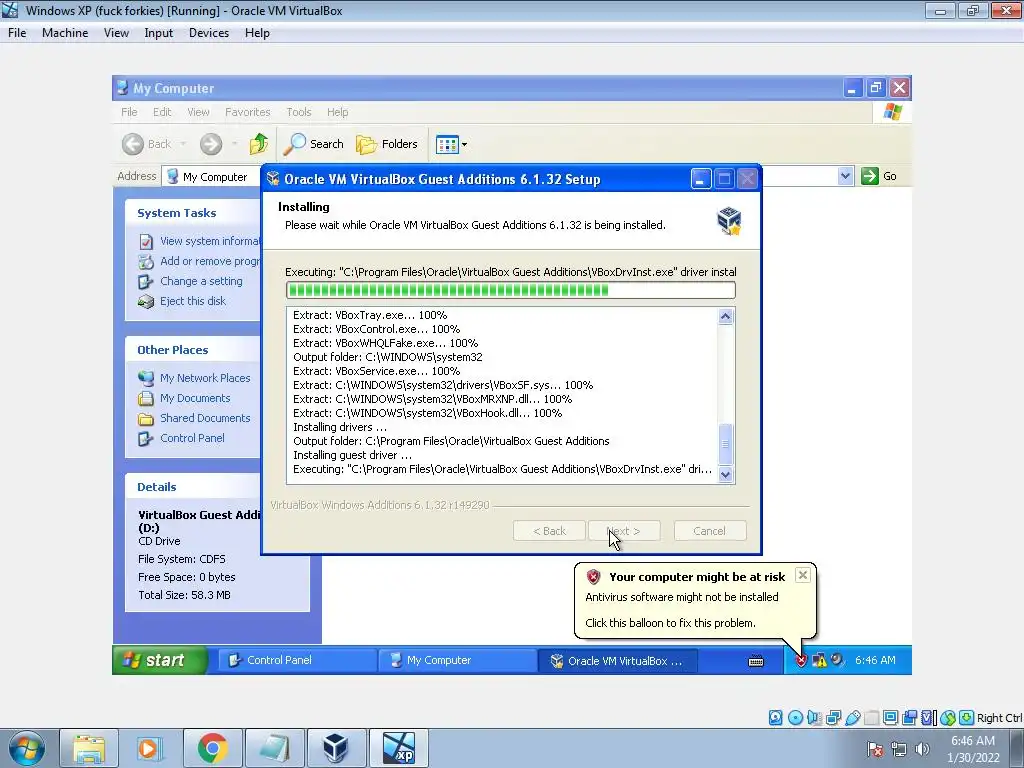The height and width of the screenshot is (768, 1024).
Task: Open Windows Explorer from Windows 7 taskbar
Action: [89, 748]
